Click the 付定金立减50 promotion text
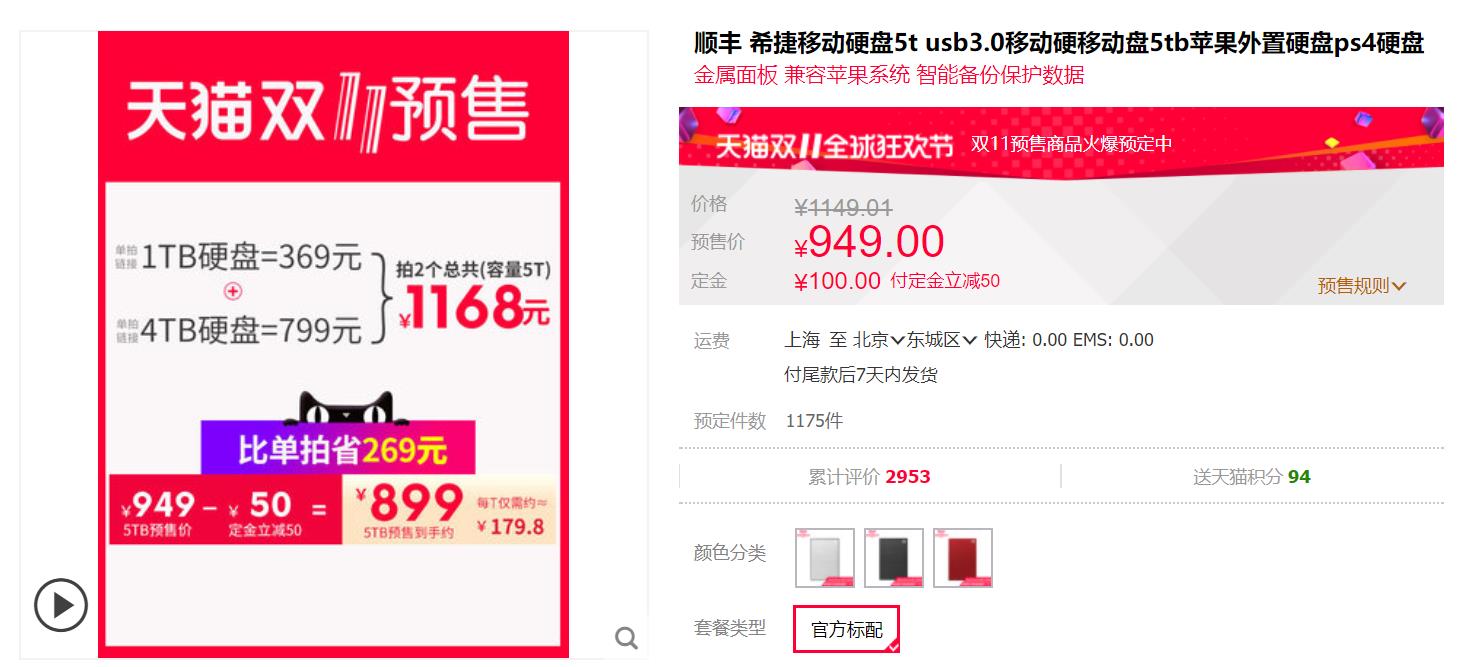Viewport: 1468px width, 667px height. point(945,281)
